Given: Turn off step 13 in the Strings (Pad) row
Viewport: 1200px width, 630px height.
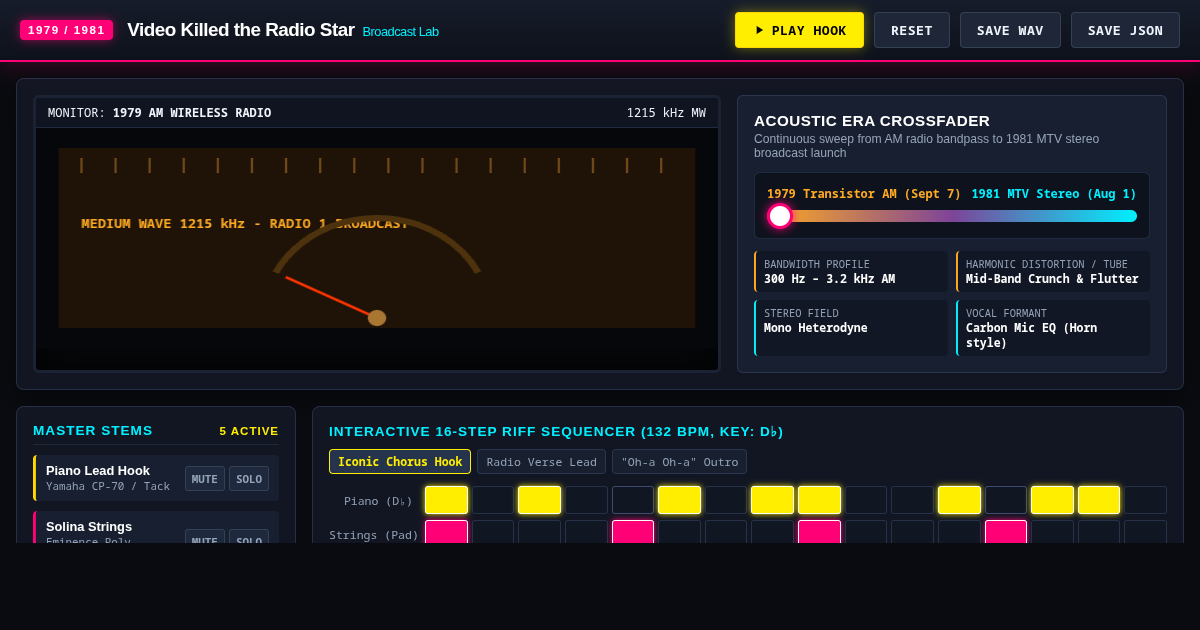Looking at the screenshot, I should click(1006, 532).
